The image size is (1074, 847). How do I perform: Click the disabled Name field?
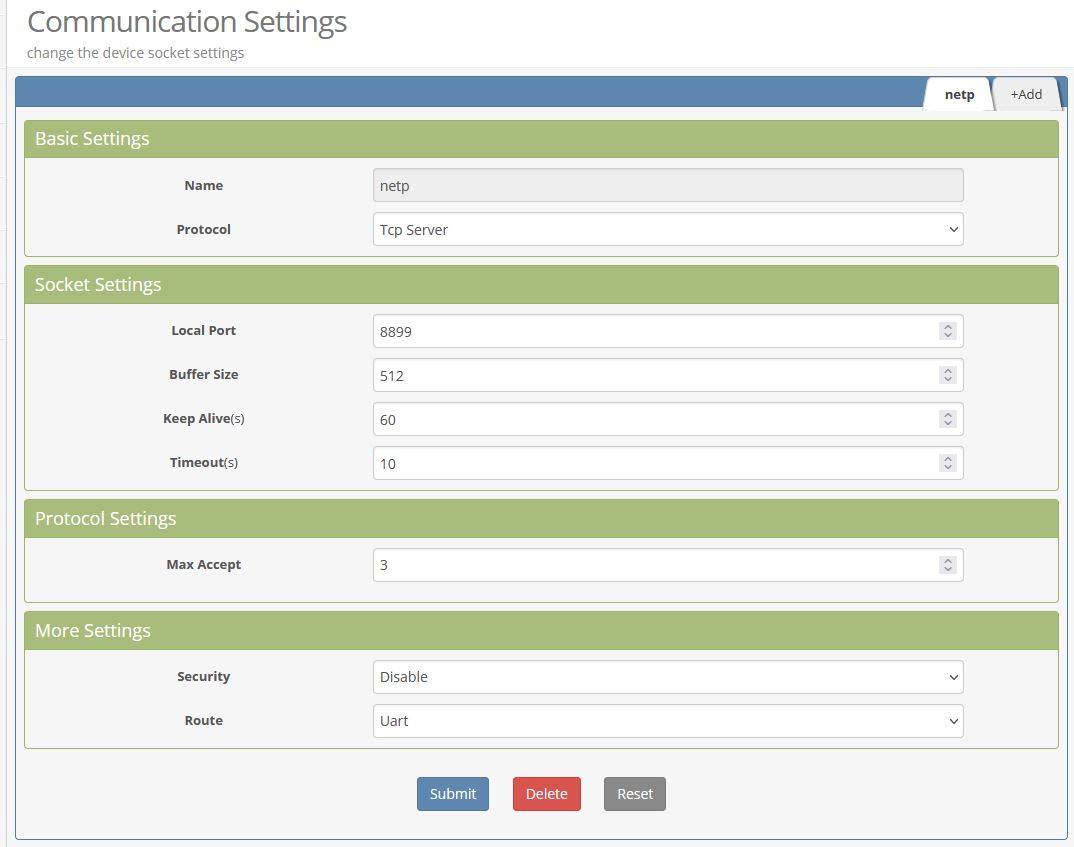667,186
